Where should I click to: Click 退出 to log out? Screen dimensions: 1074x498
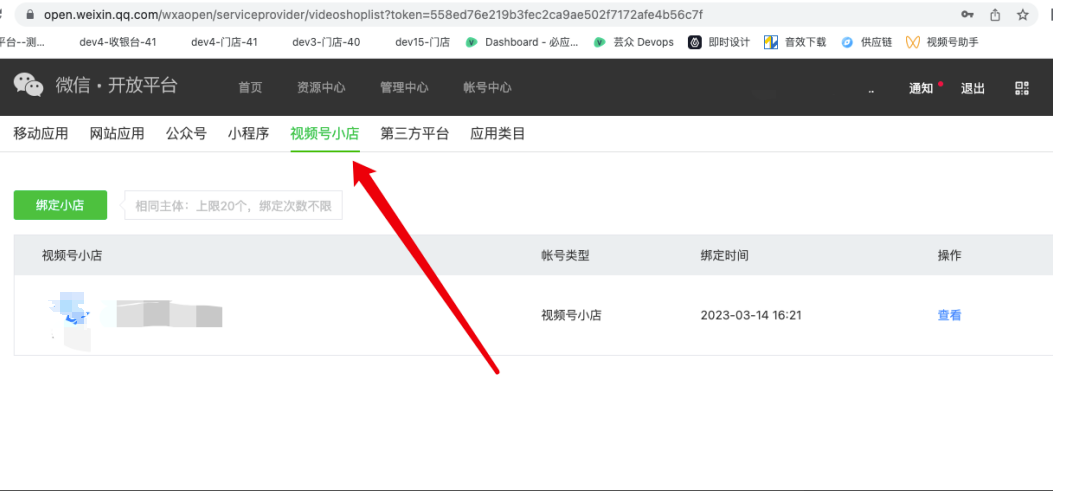pos(972,88)
